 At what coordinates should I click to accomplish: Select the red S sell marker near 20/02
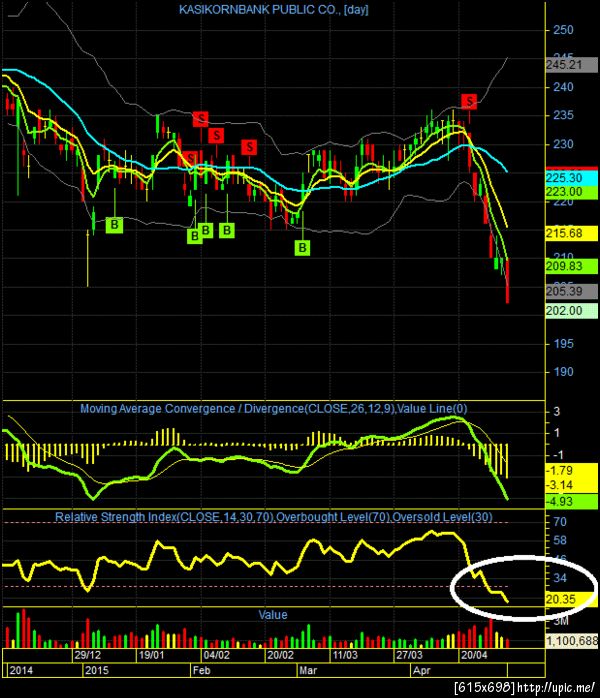point(249,147)
